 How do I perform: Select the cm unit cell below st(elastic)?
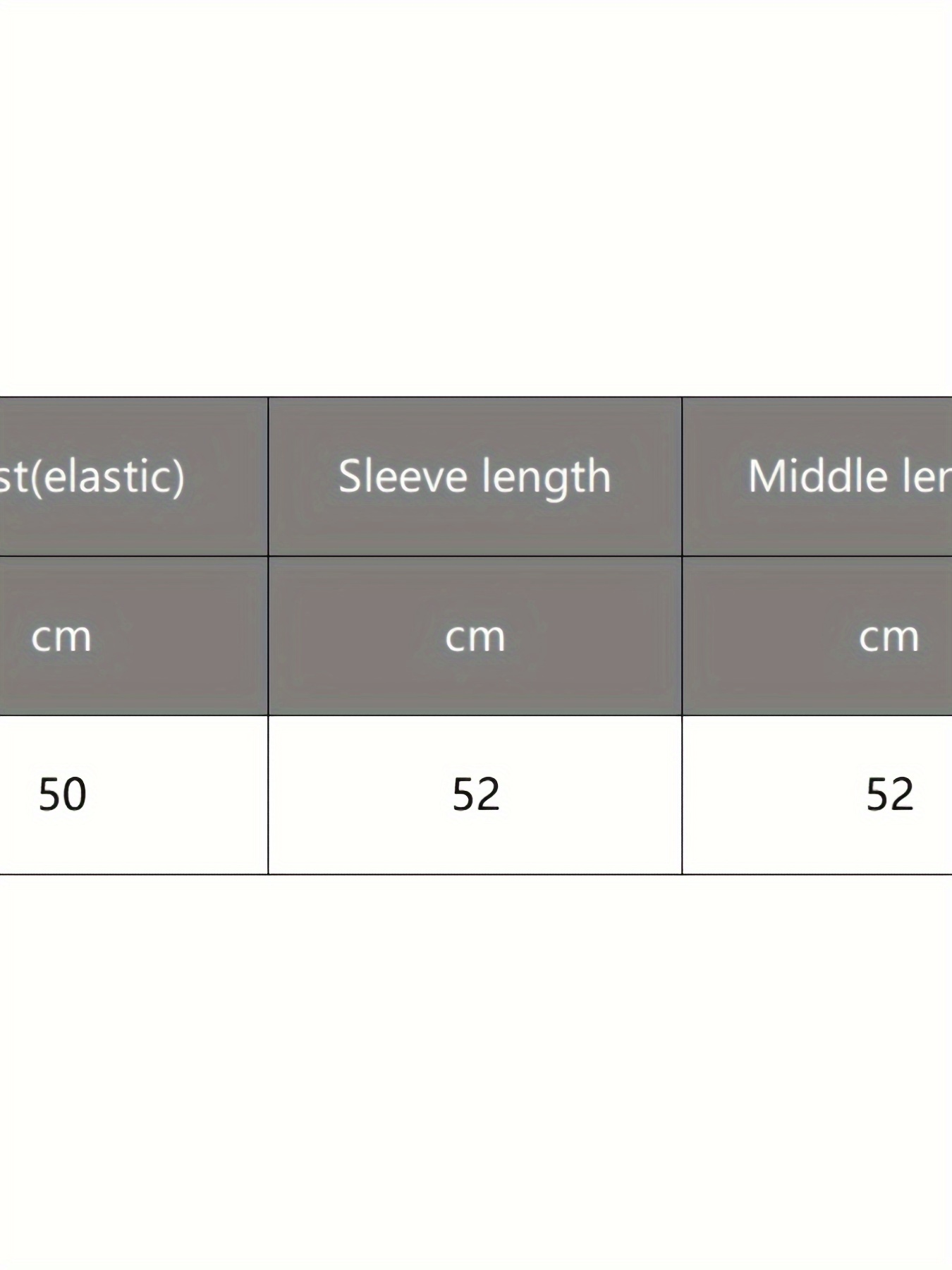pyautogui.click(x=134, y=636)
